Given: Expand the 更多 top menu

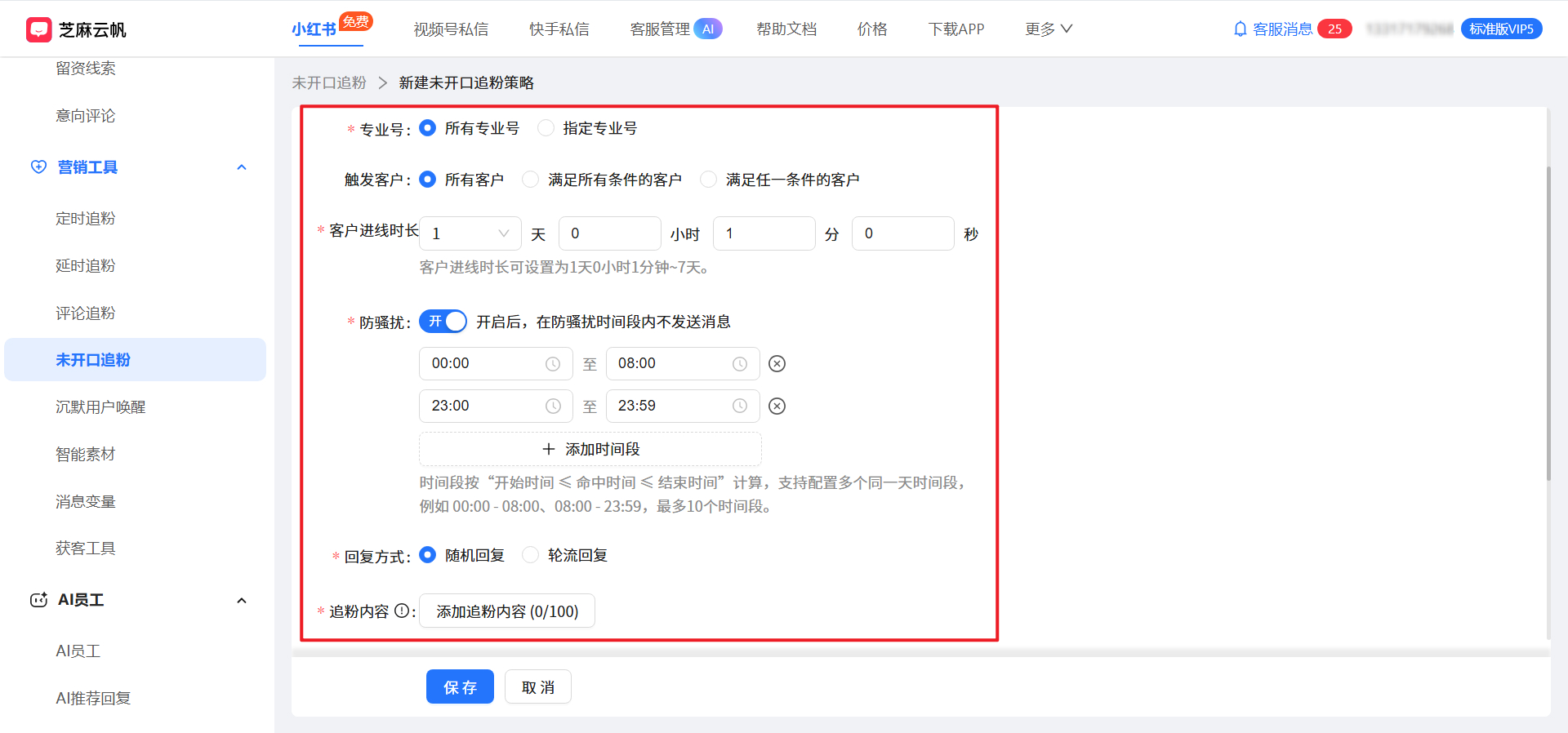Looking at the screenshot, I should click(1049, 29).
